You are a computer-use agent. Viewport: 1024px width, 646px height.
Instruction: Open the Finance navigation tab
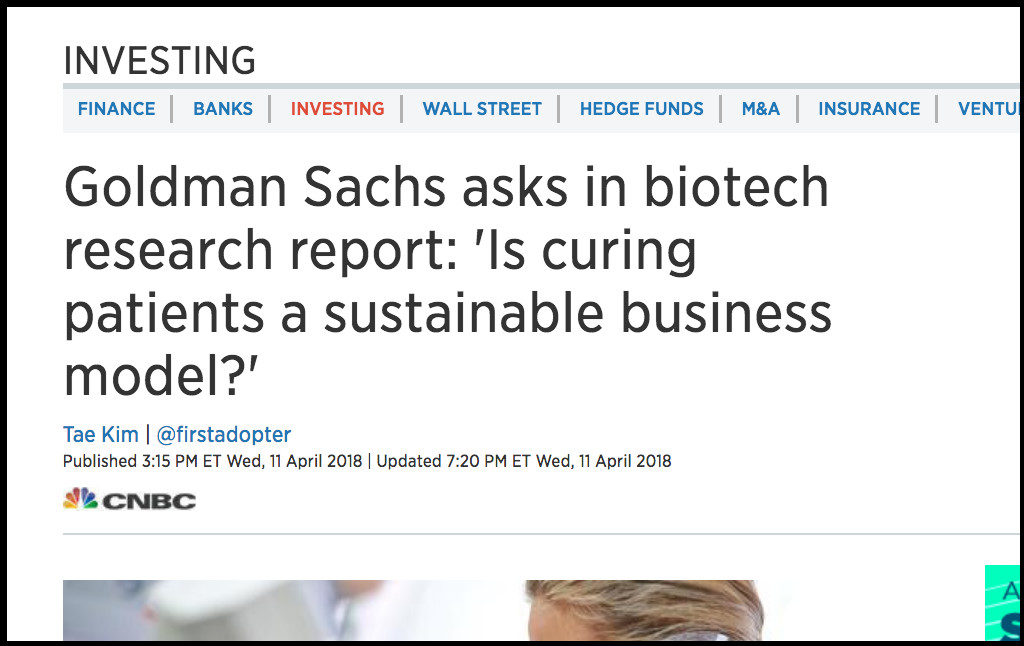coord(116,109)
